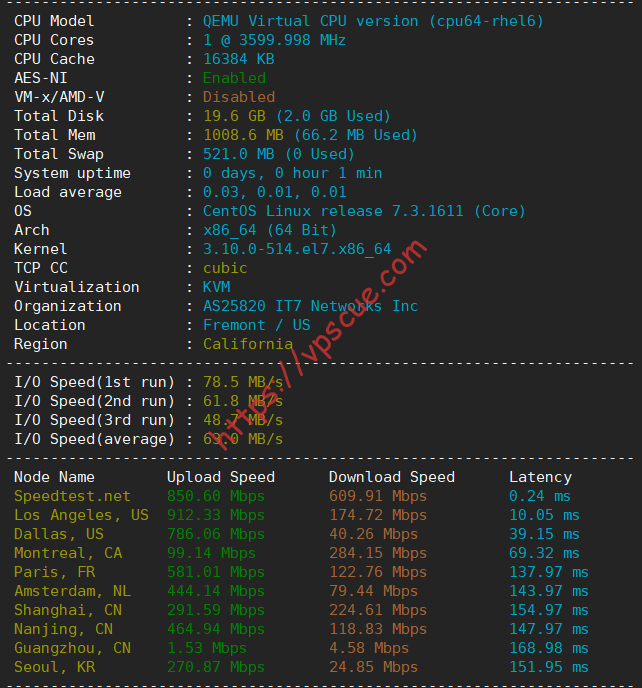The image size is (642, 688).
Task: Select the AES-NI Enabled value
Action: 234,78
